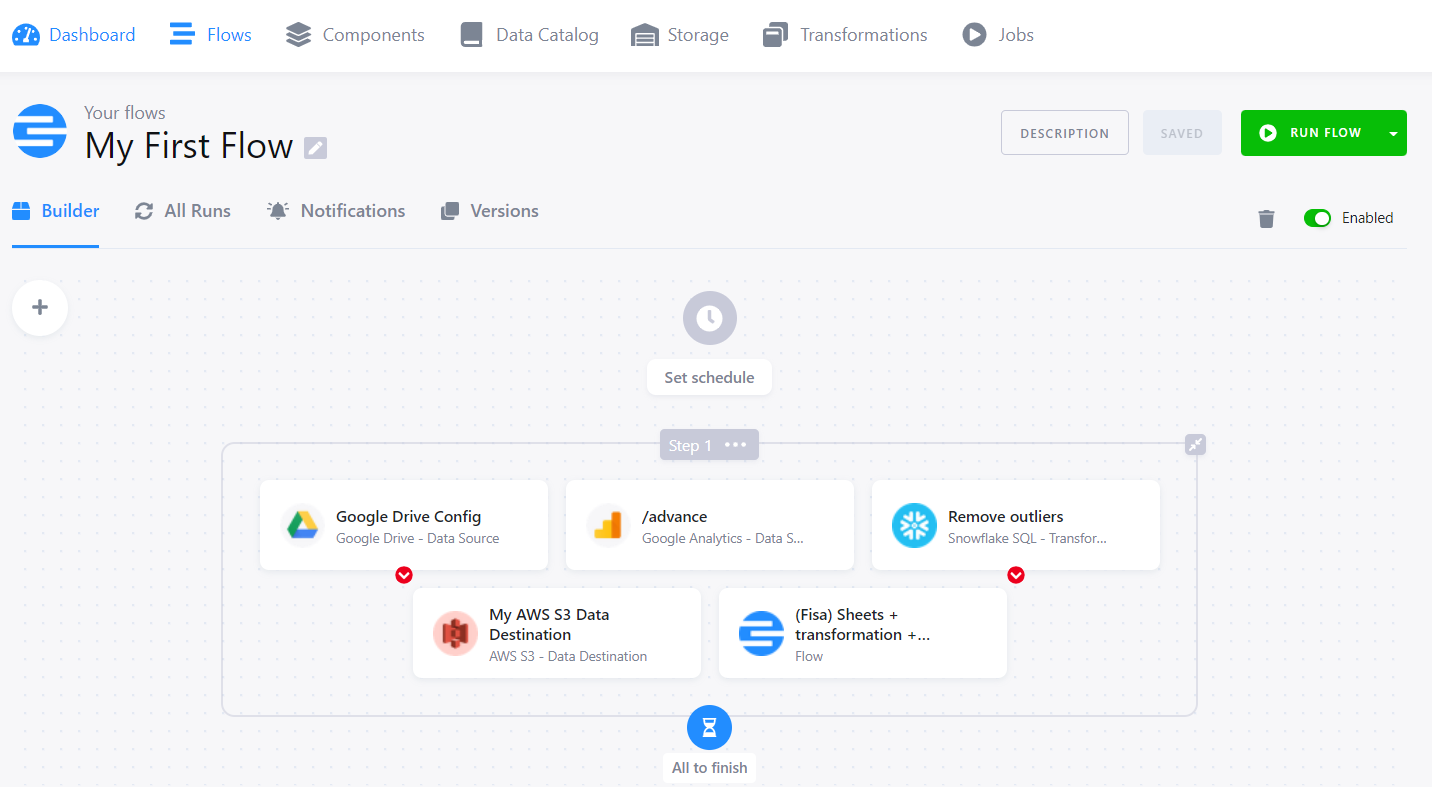Open the Description editor

(1065, 133)
